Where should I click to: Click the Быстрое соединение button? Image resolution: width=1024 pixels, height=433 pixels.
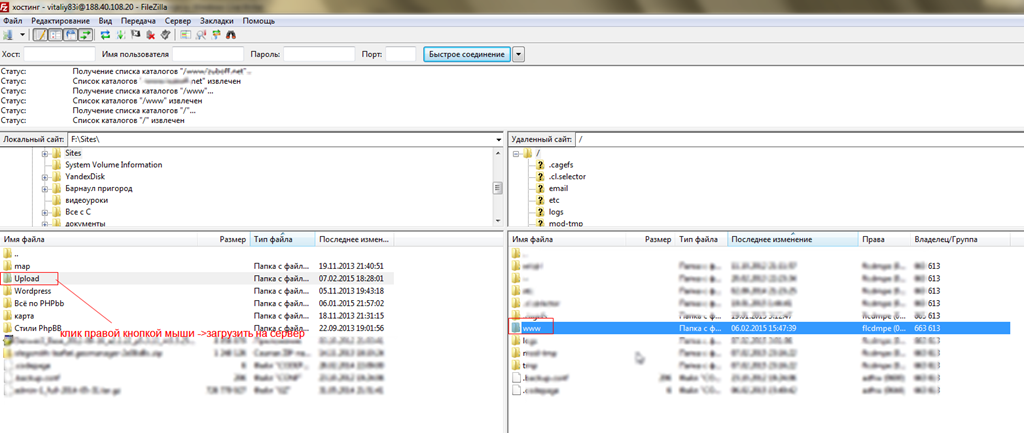(466, 54)
